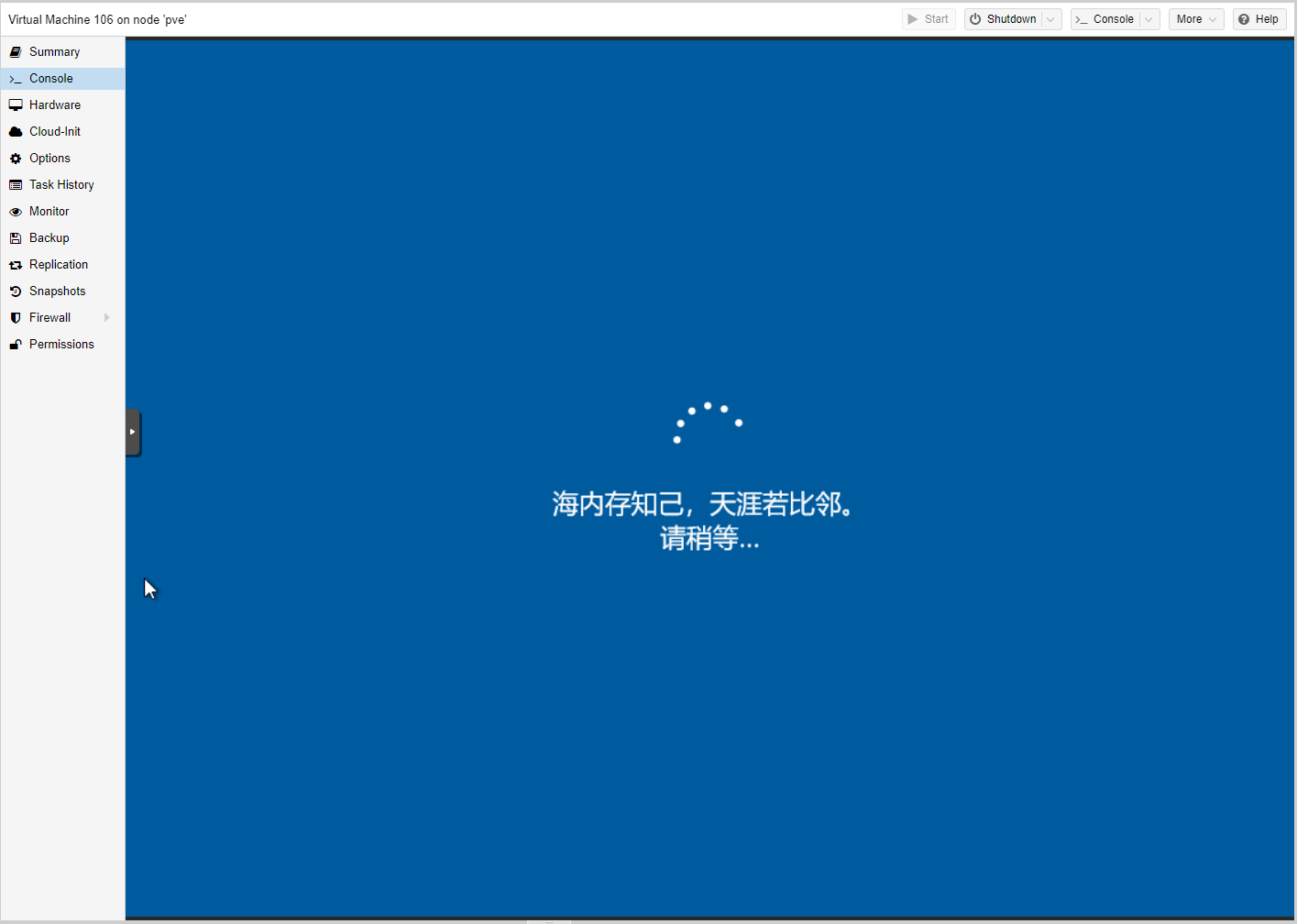Click the Hardware monitor icon
The height and width of the screenshot is (924, 1297).
[16, 105]
